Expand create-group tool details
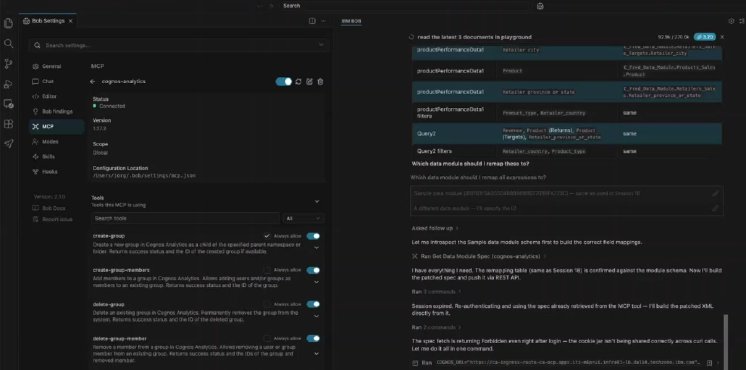The width and height of the screenshot is (746, 370). pos(316,248)
